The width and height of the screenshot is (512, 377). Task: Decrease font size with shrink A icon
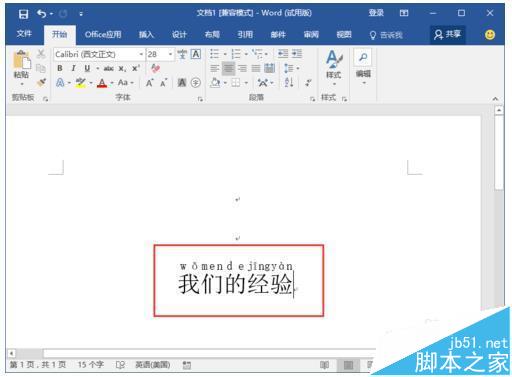point(163,83)
